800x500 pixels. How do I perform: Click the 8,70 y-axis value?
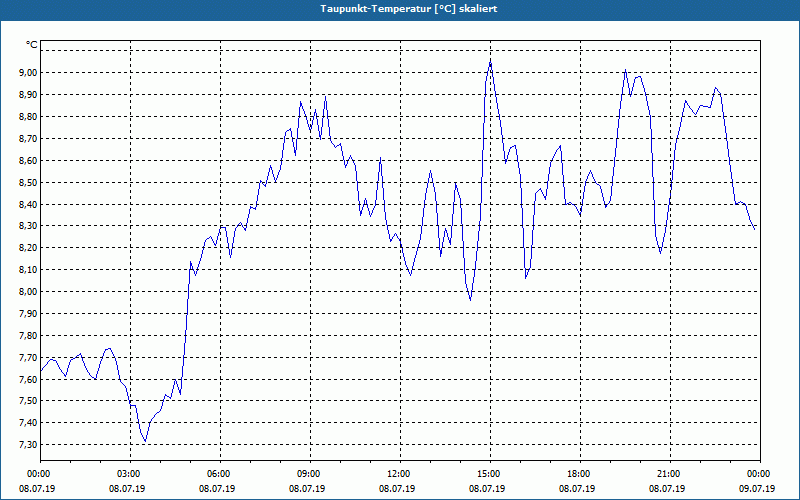(29, 138)
